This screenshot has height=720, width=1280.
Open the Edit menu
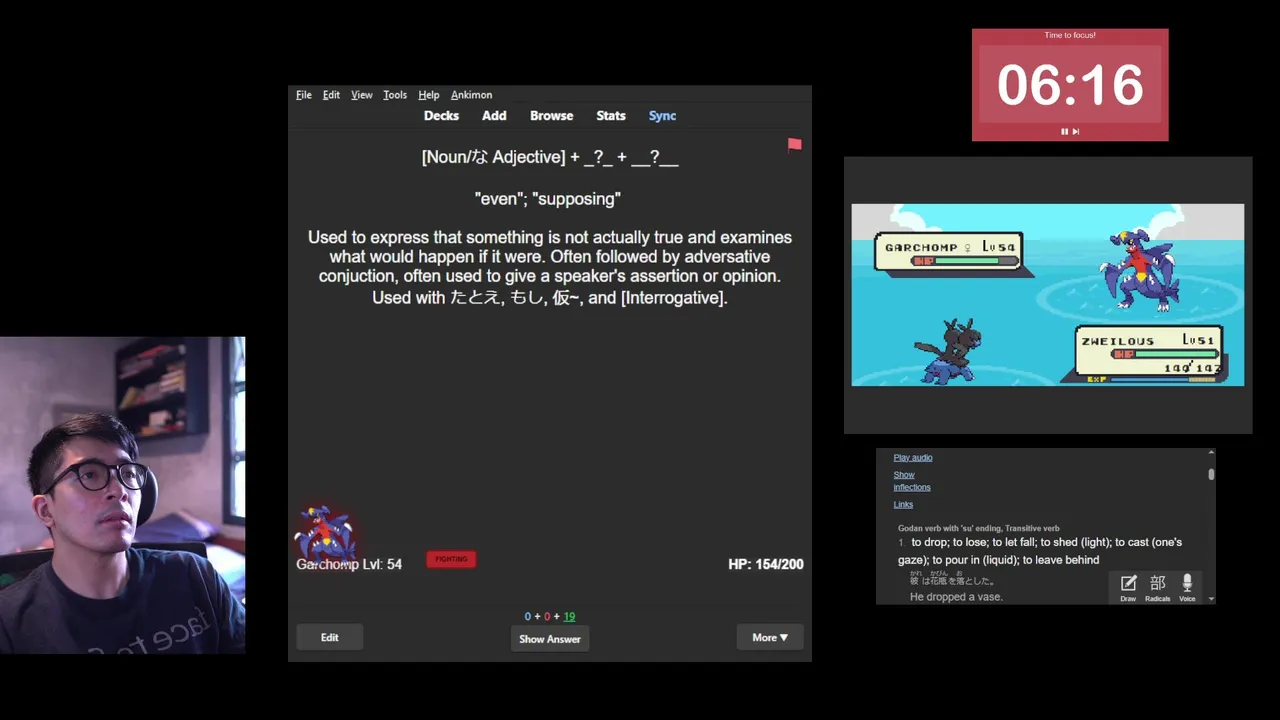point(331,95)
